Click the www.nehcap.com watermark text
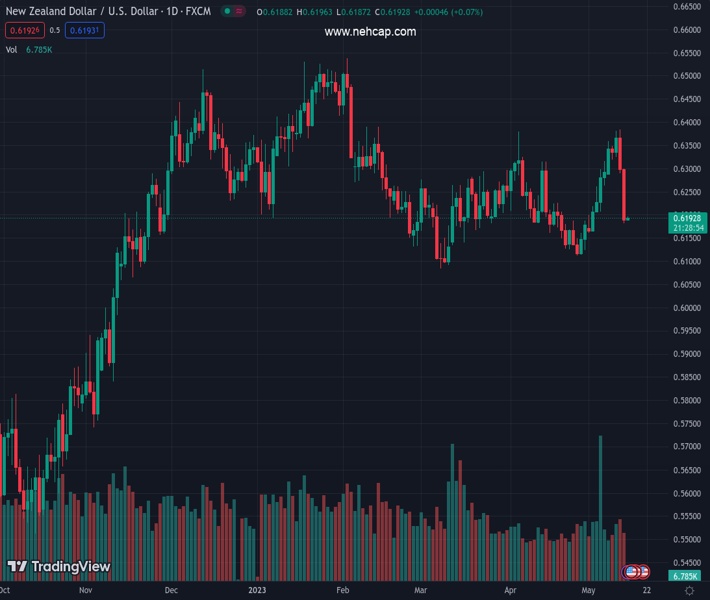 coord(370,32)
